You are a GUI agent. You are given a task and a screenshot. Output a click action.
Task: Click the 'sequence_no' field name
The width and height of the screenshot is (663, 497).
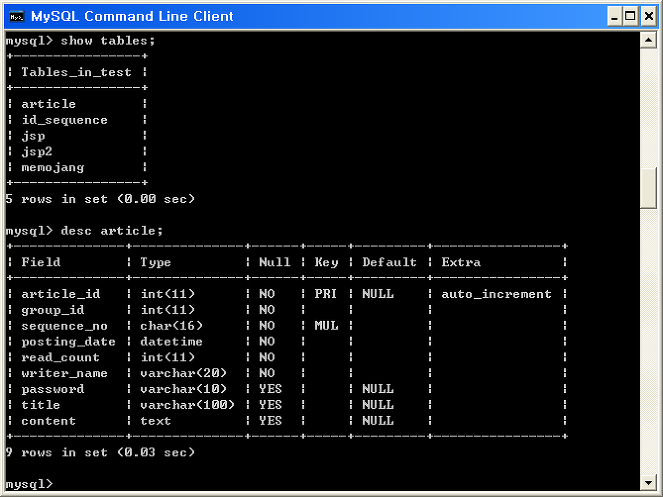click(64, 326)
